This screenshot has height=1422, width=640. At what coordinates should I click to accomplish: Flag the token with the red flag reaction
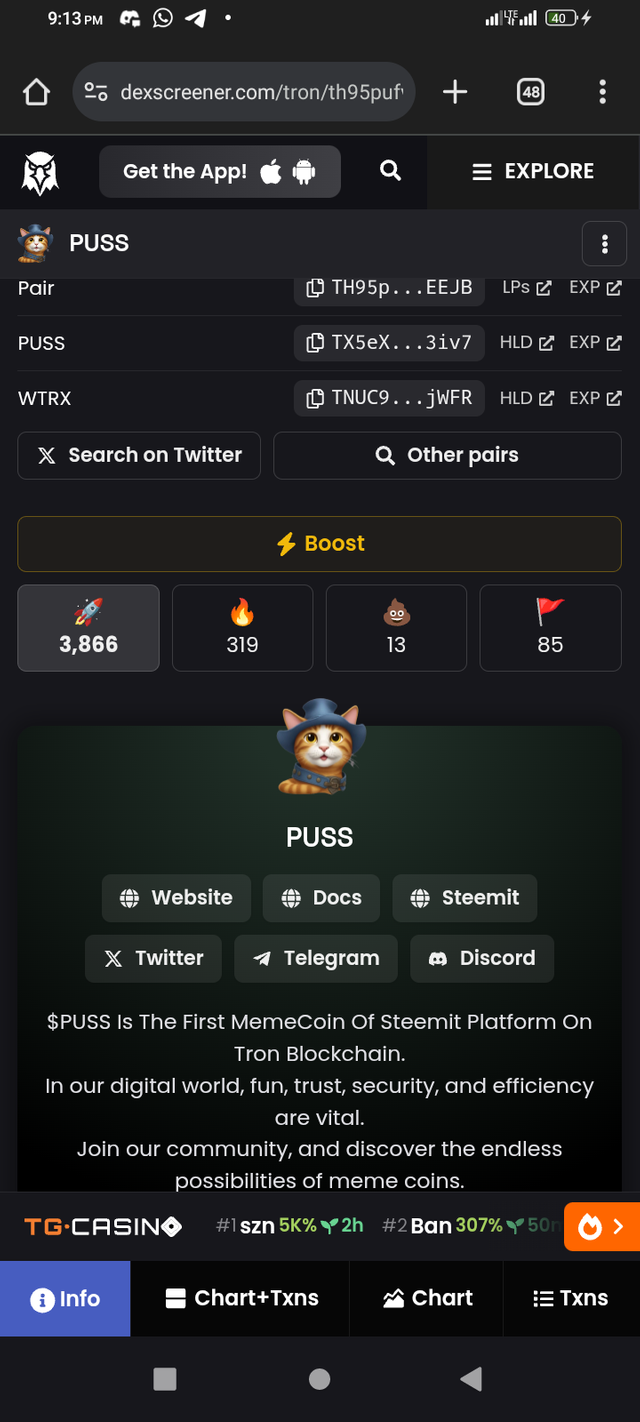pos(550,628)
